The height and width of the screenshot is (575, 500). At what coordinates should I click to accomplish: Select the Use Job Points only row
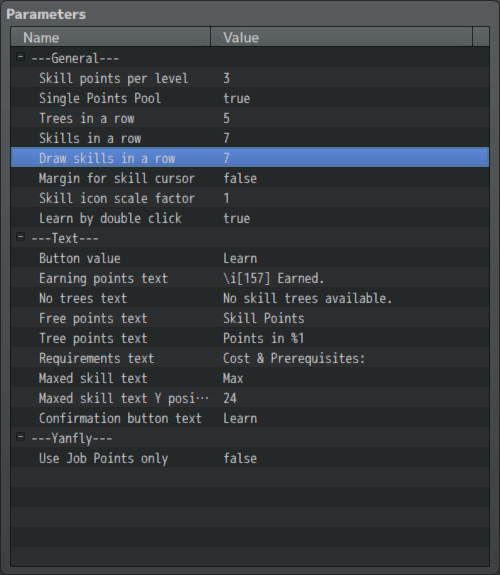coord(250,458)
